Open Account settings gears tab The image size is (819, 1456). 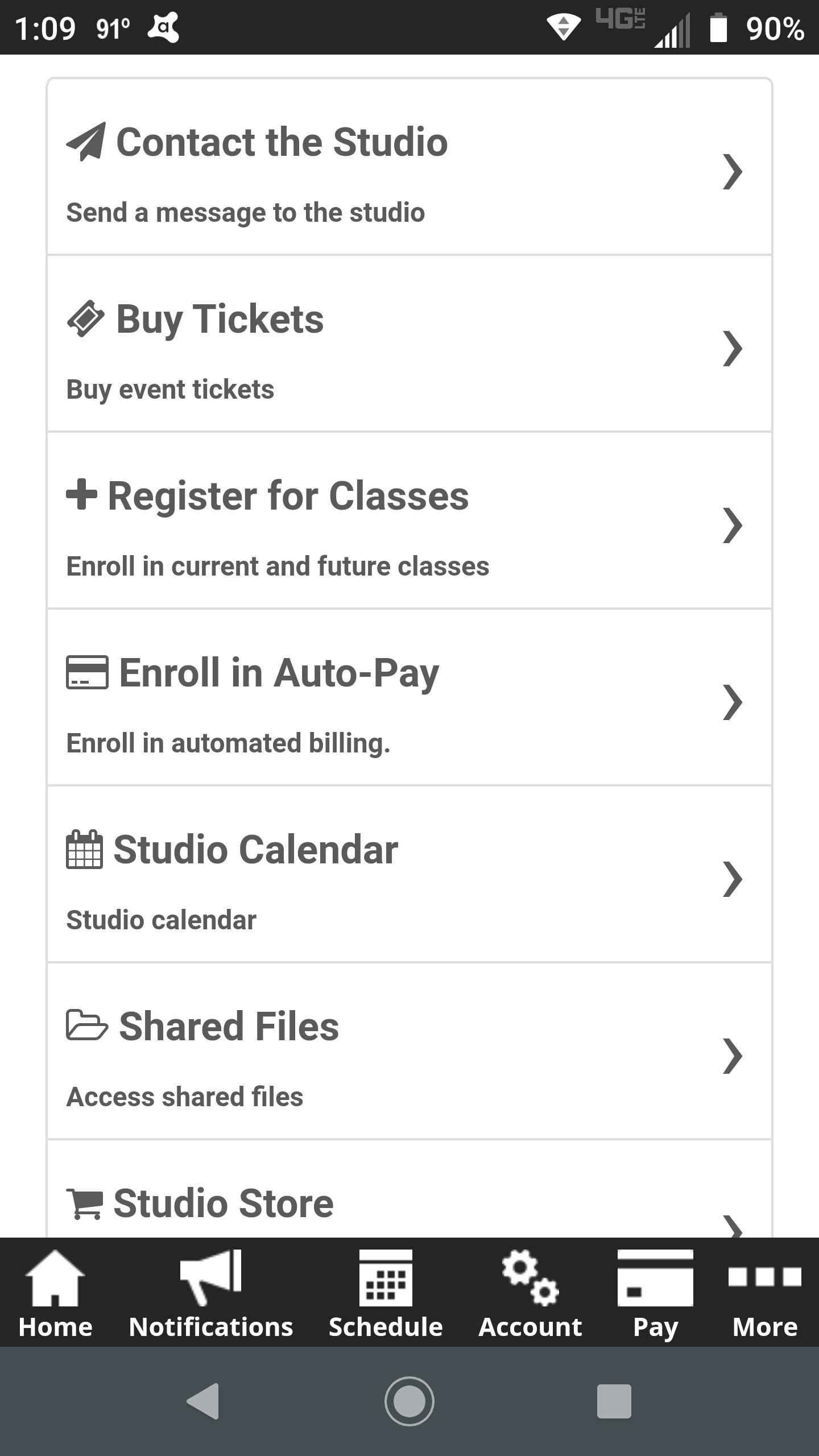[x=530, y=1294]
